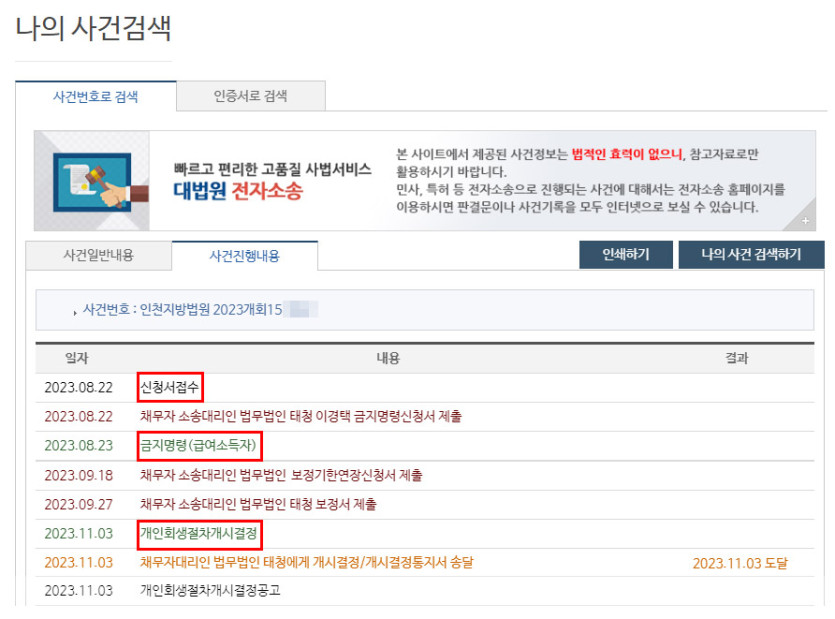Screen dimensions: 835x619
Task: Click the bullet marker before 사건번호
Action: coord(75,312)
